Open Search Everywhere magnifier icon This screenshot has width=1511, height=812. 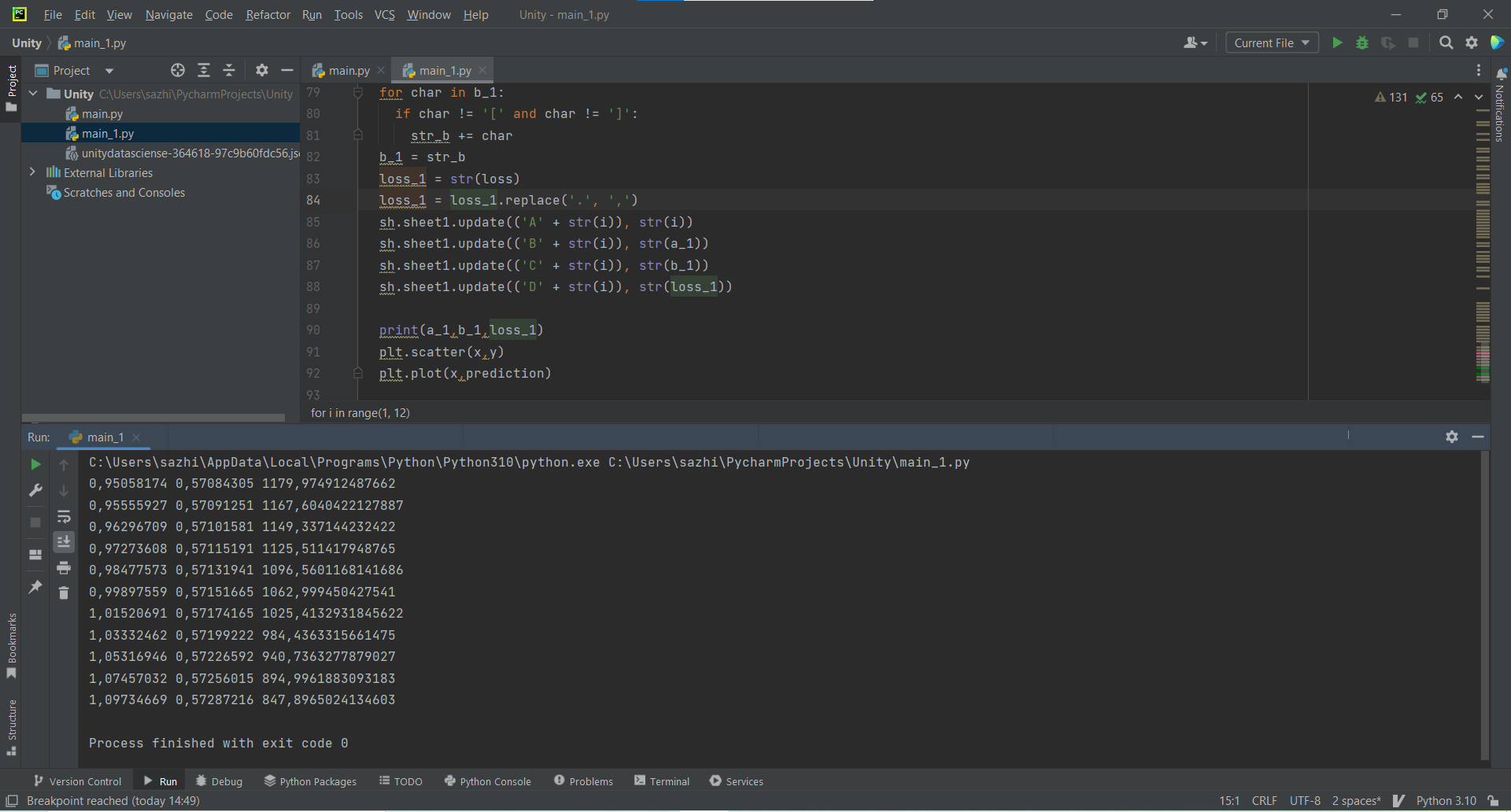[1446, 42]
